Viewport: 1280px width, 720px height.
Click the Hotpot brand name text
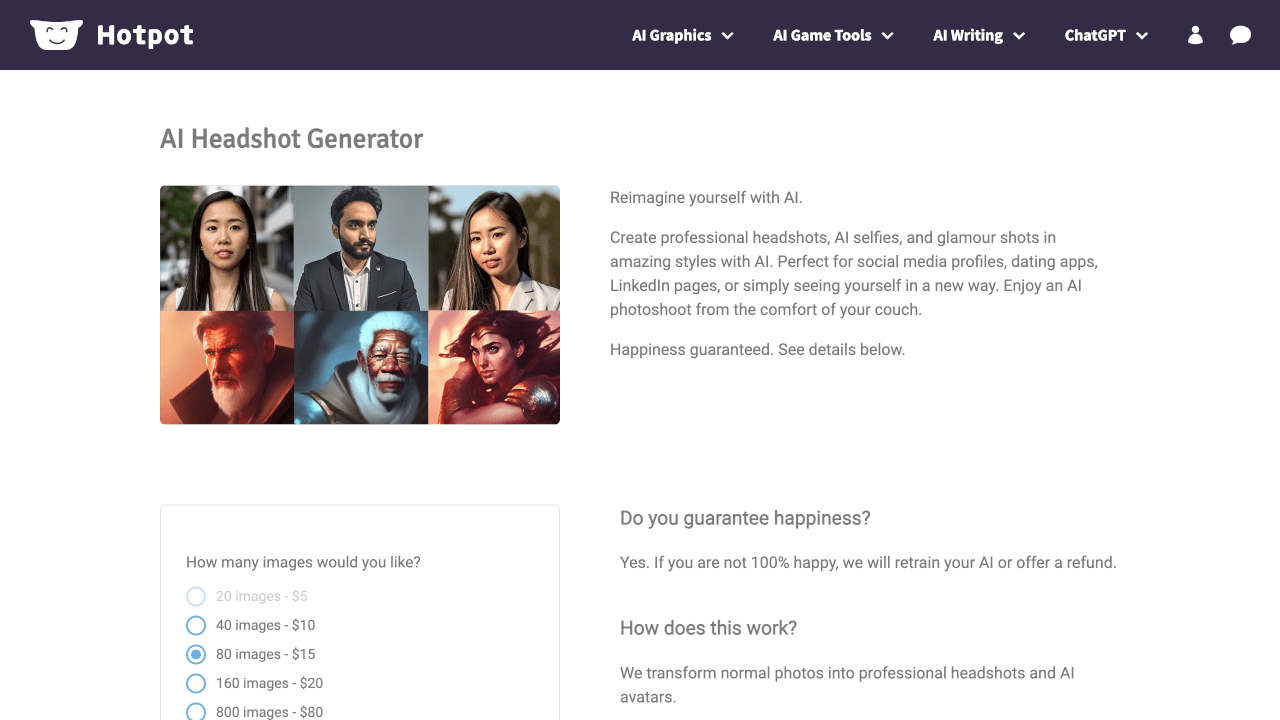click(144, 34)
